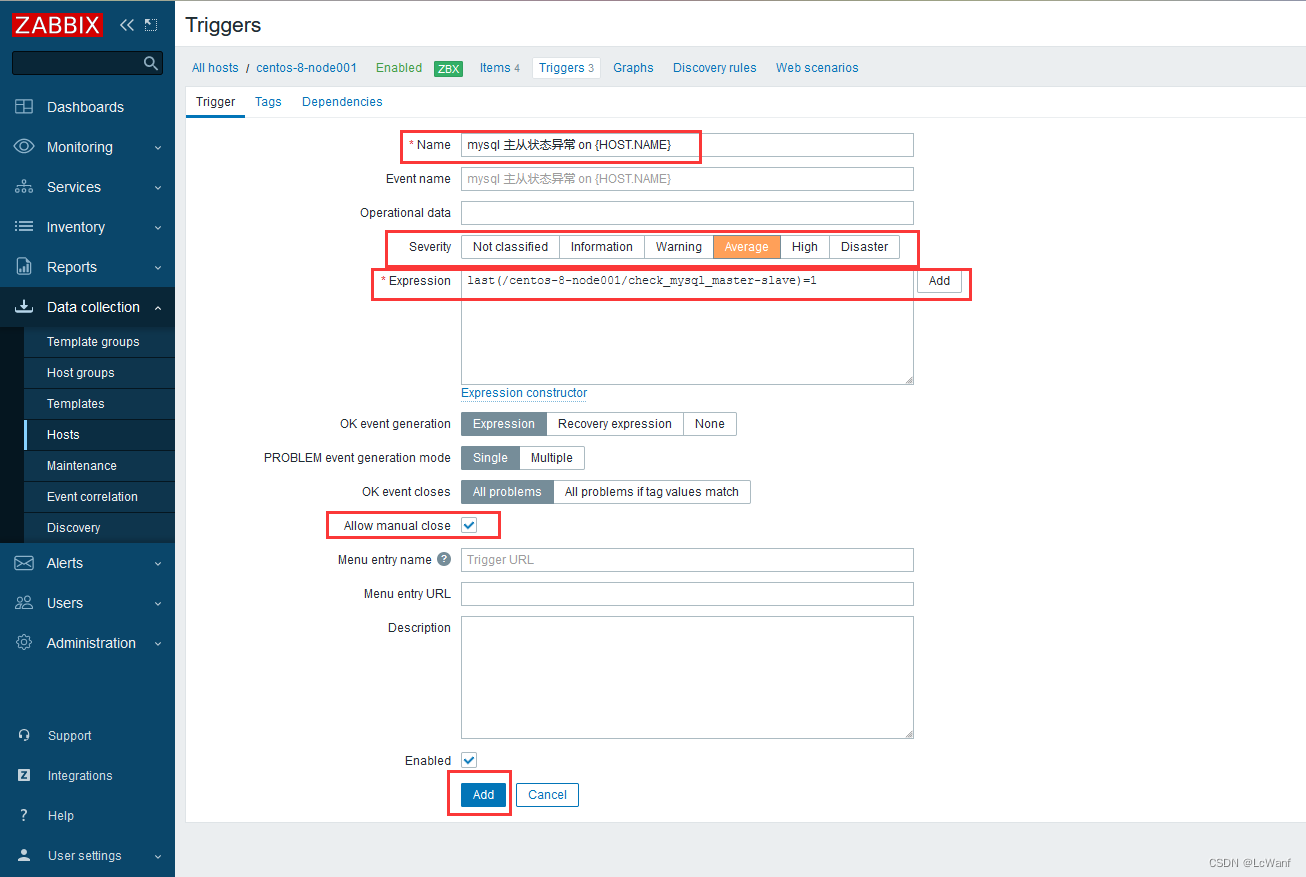Click the Support headset icon
This screenshot has width=1306, height=877.
coord(24,735)
